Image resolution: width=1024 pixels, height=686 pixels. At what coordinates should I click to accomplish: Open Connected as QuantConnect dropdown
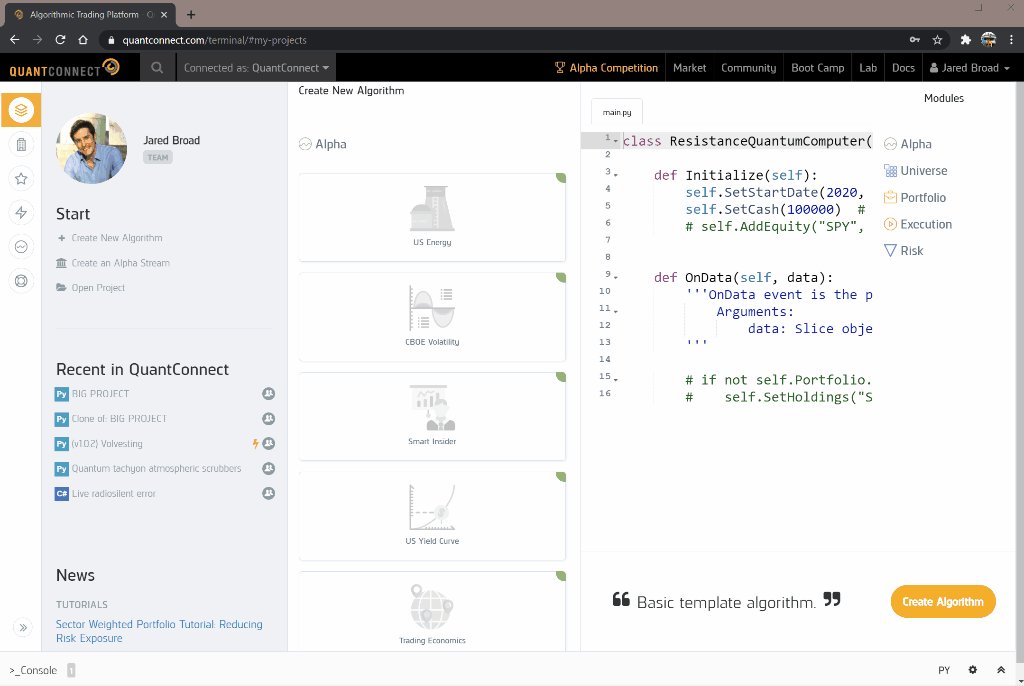[x=256, y=67]
